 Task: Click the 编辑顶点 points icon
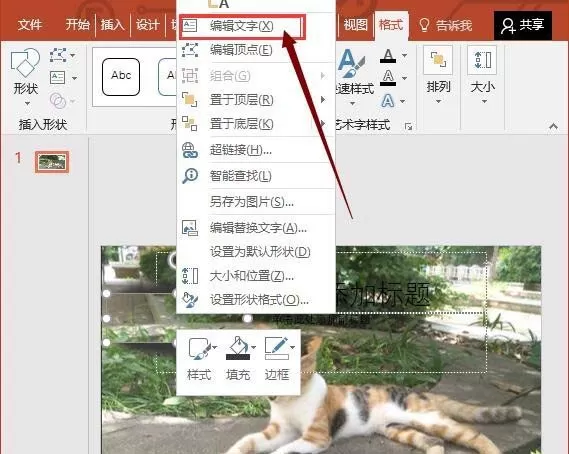[190, 50]
